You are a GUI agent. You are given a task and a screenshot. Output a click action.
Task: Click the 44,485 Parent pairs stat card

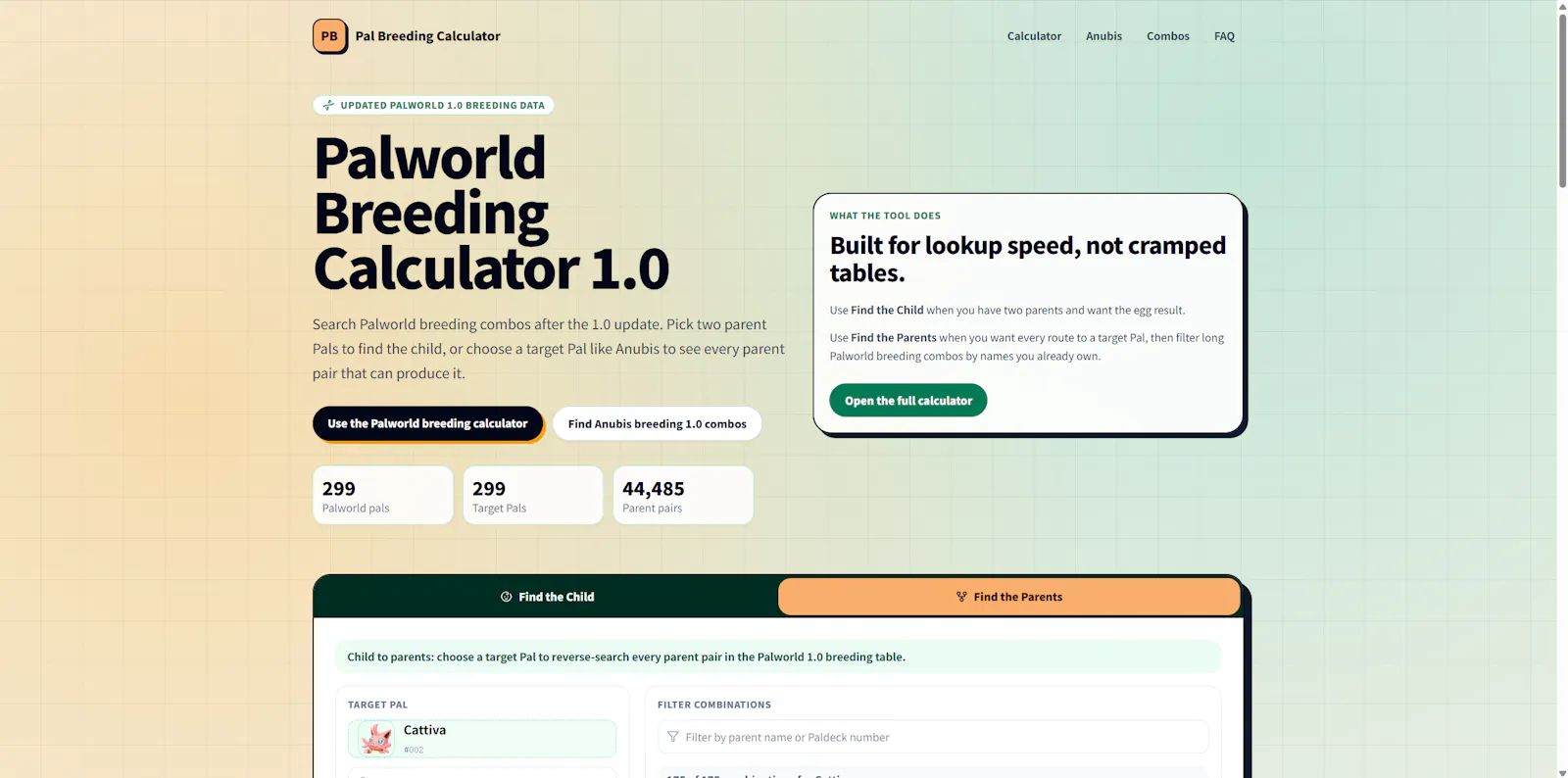pyautogui.click(x=683, y=495)
